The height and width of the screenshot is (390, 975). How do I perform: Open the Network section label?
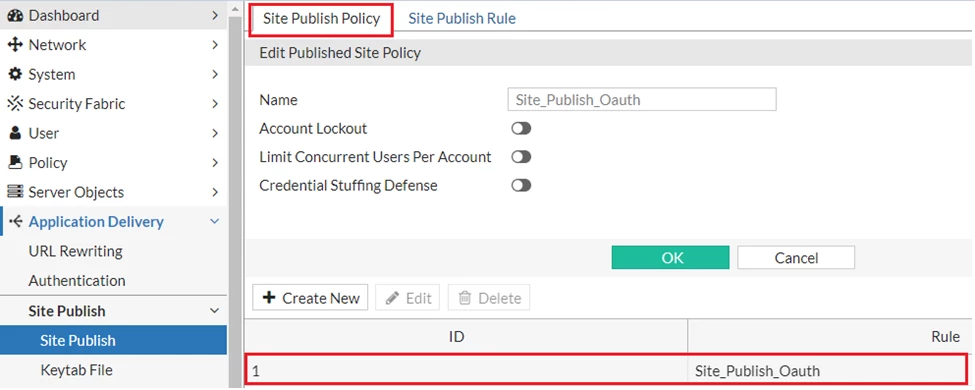click(x=57, y=45)
